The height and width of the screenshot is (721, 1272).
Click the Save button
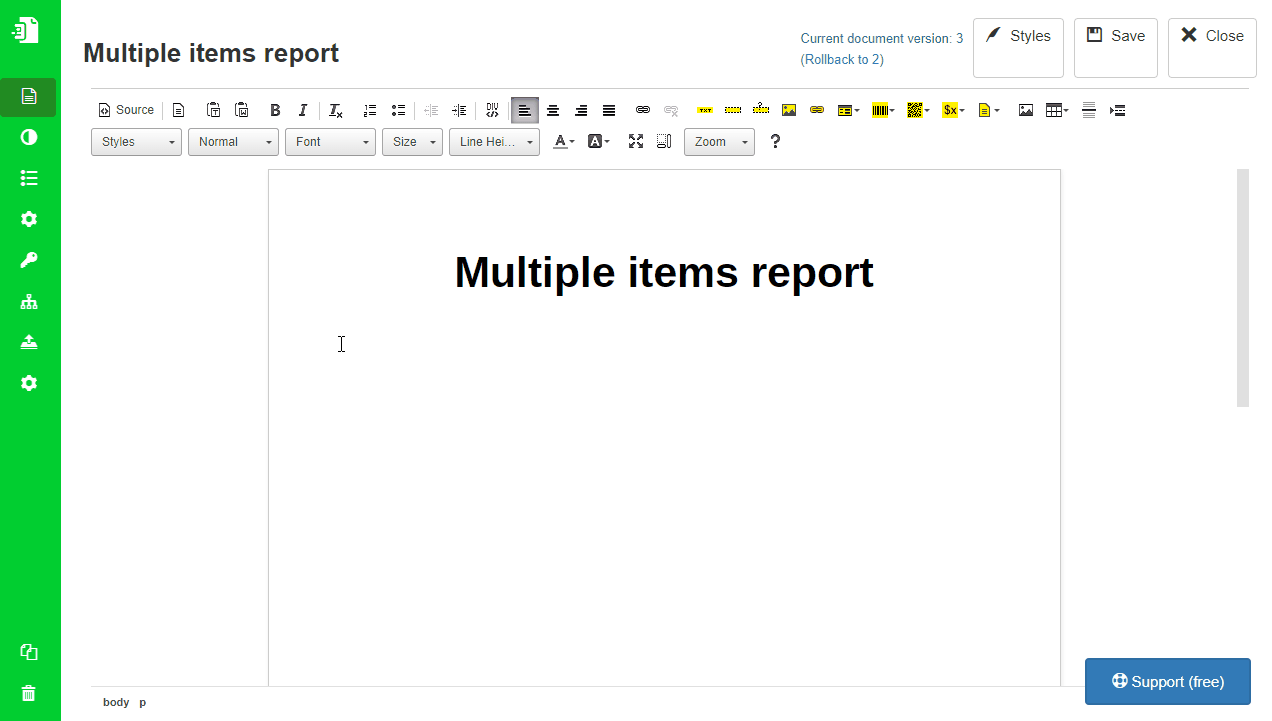coord(1115,47)
